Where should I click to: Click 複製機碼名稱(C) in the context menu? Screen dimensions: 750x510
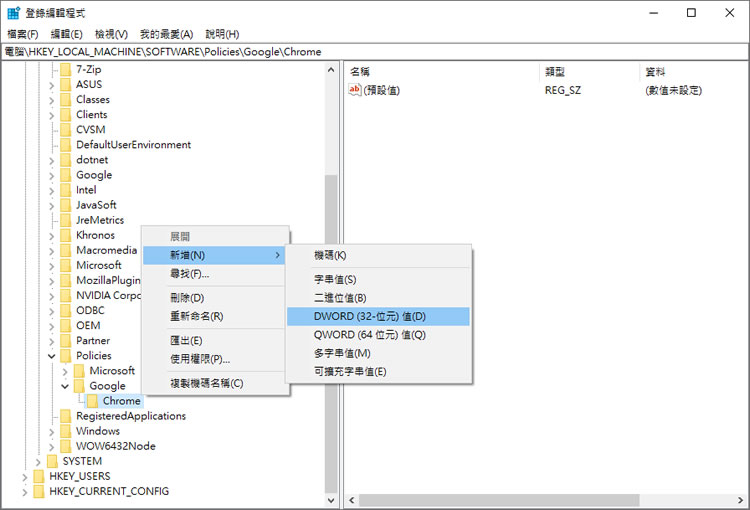point(214,384)
